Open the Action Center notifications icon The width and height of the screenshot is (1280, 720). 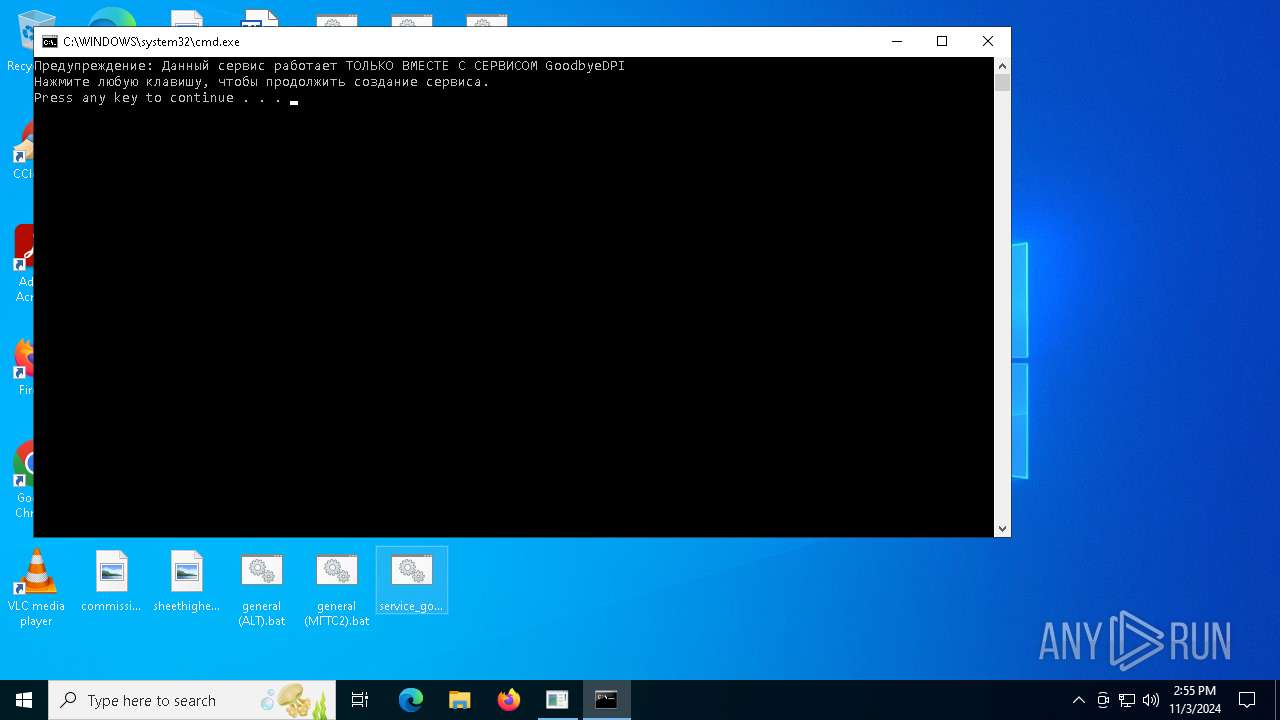coord(1247,700)
